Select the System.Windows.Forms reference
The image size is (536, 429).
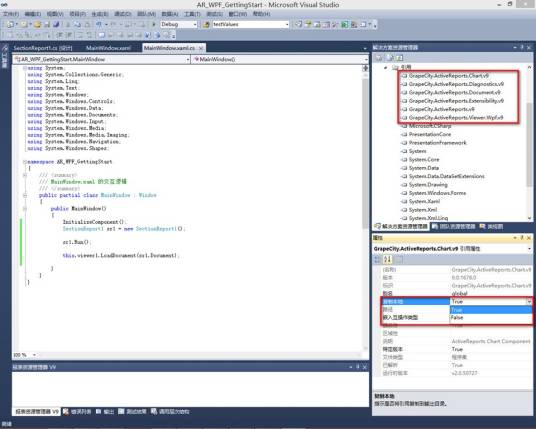pyautogui.click(x=437, y=193)
